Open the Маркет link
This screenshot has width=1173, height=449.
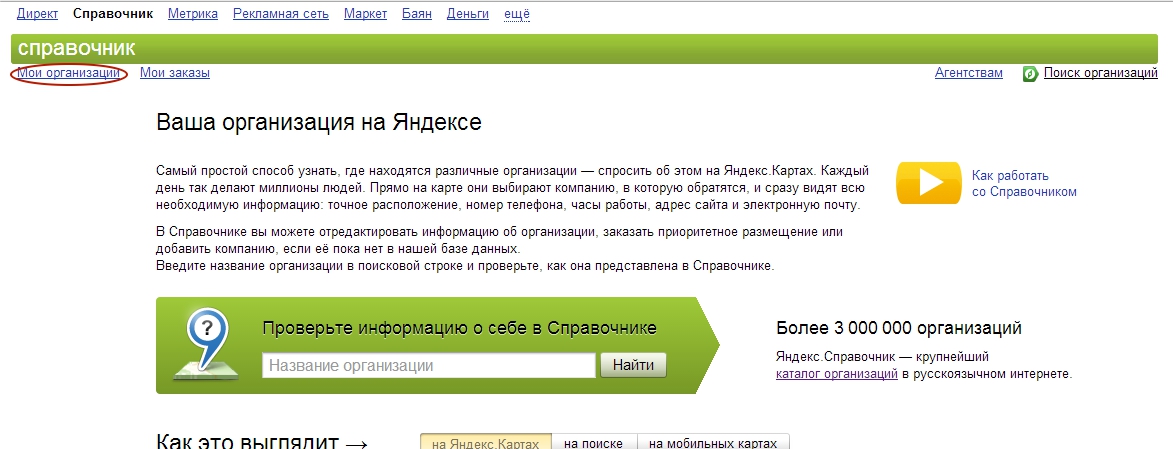click(x=365, y=13)
